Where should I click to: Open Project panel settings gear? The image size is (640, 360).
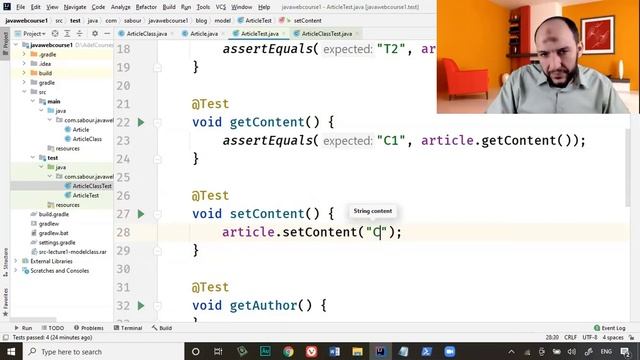(x=95, y=33)
